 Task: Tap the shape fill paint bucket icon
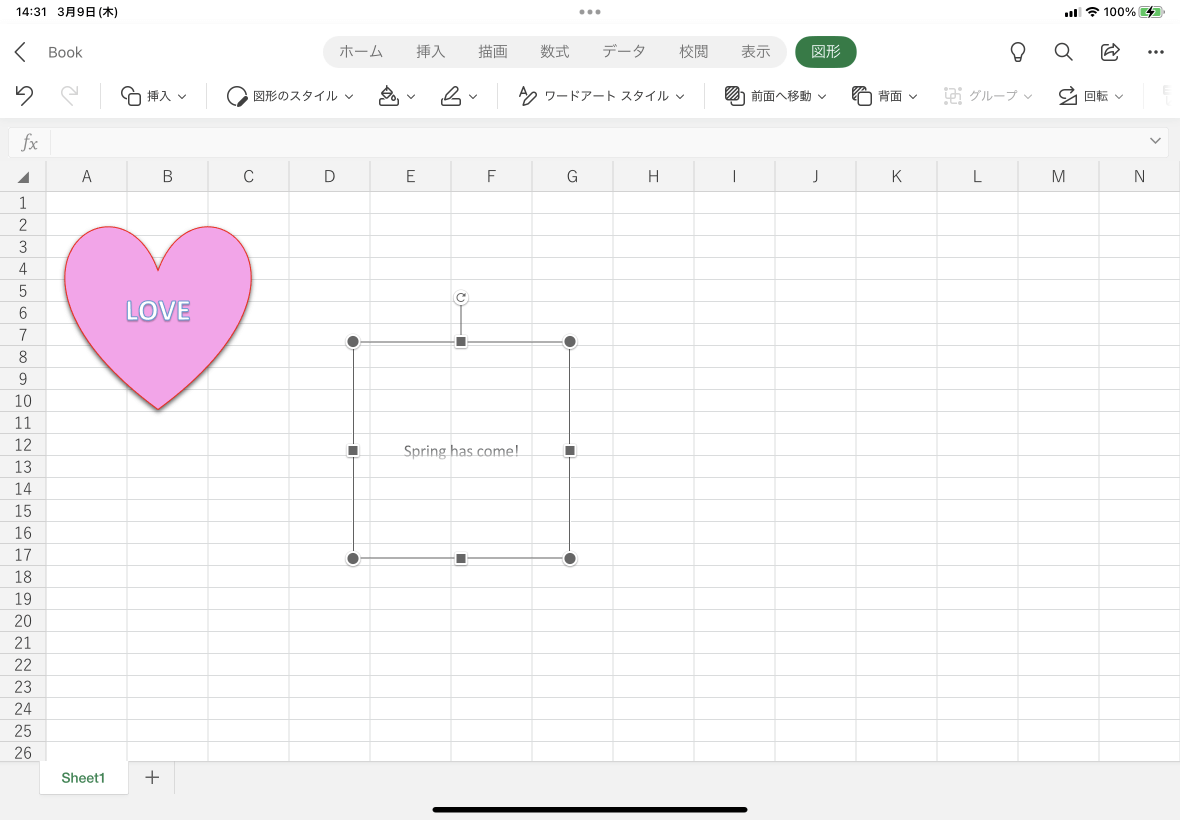click(397, 96)
